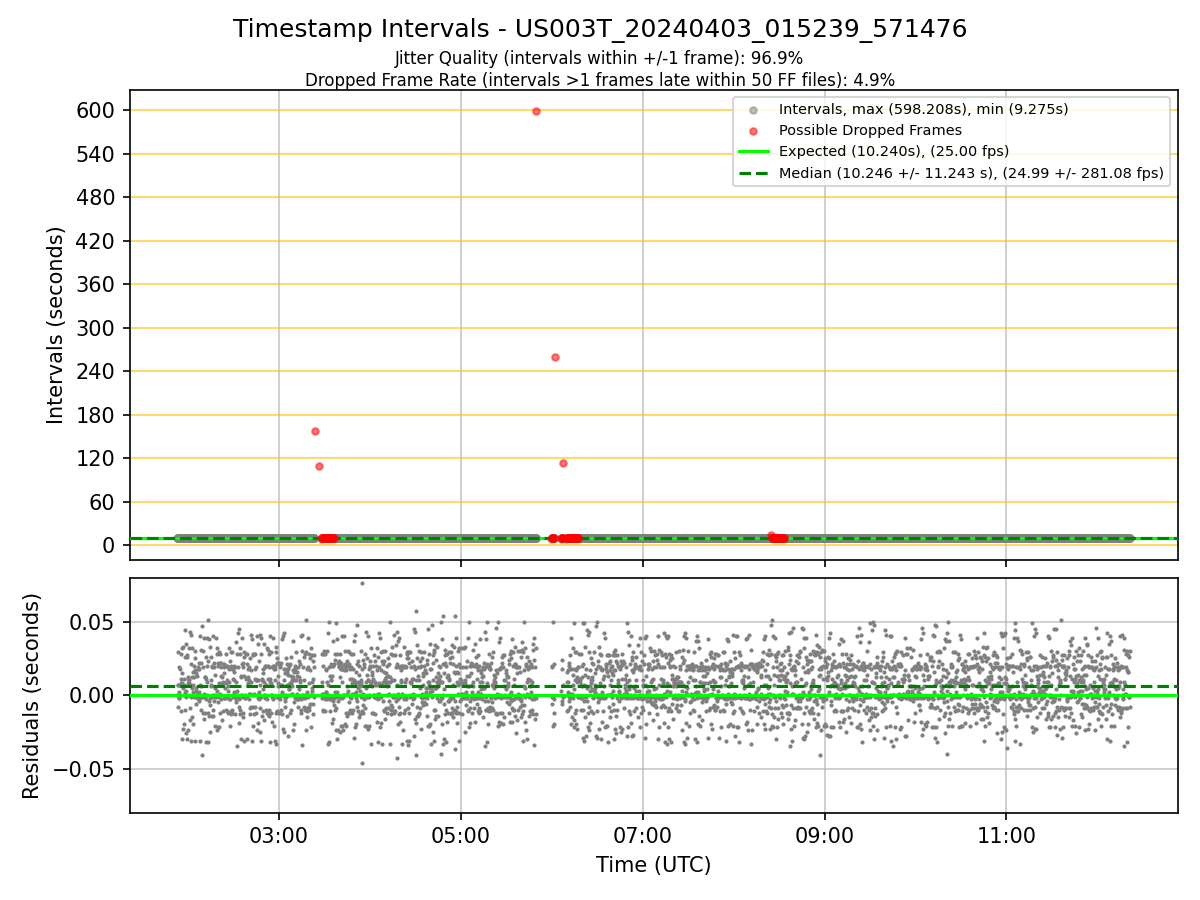Click the red data point near 113 seconds
1200x900 pixels.
pyautogui.click(x=563, y=463)
